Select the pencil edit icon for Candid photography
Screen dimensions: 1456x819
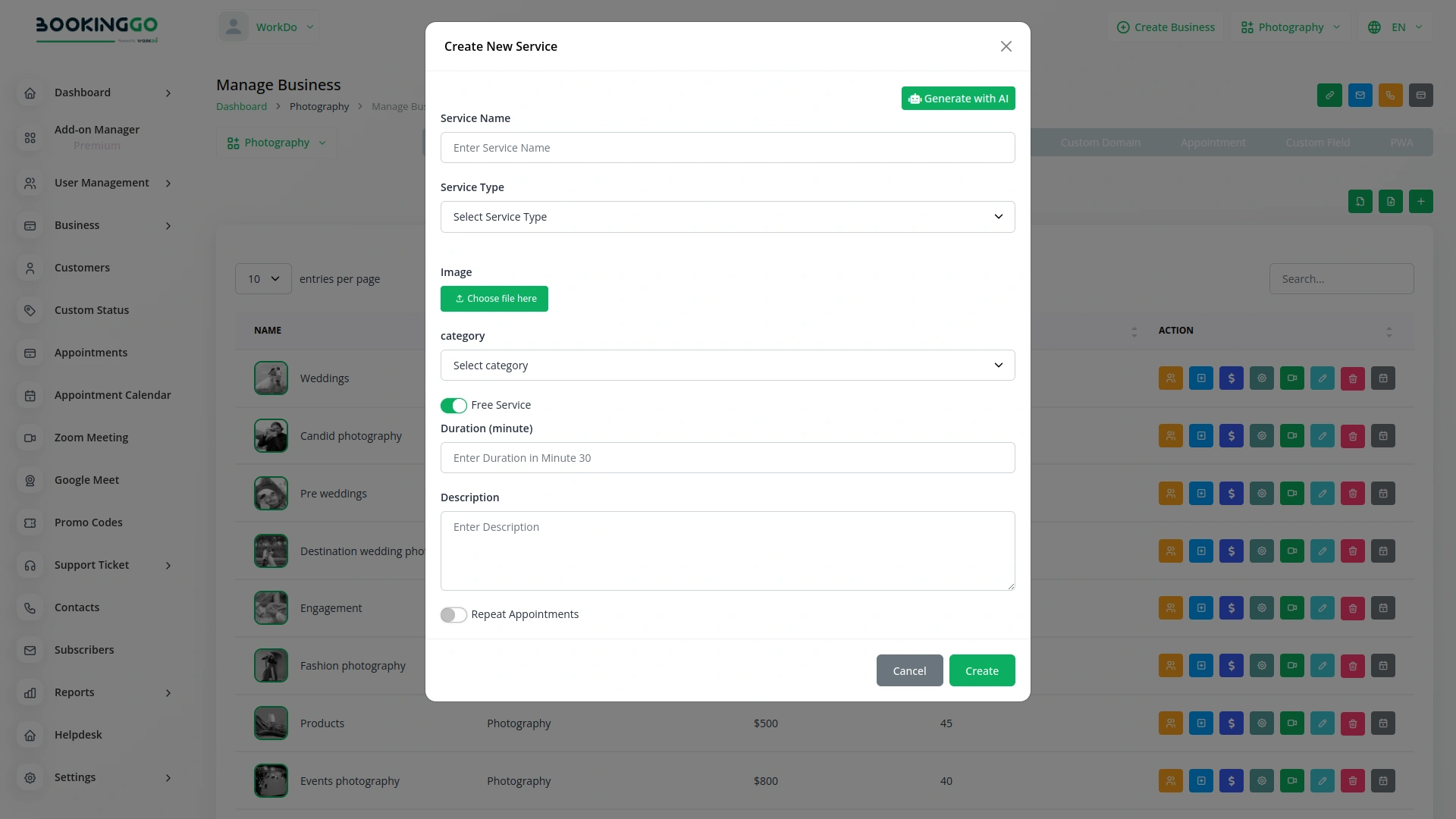[x=1322, y=435]
